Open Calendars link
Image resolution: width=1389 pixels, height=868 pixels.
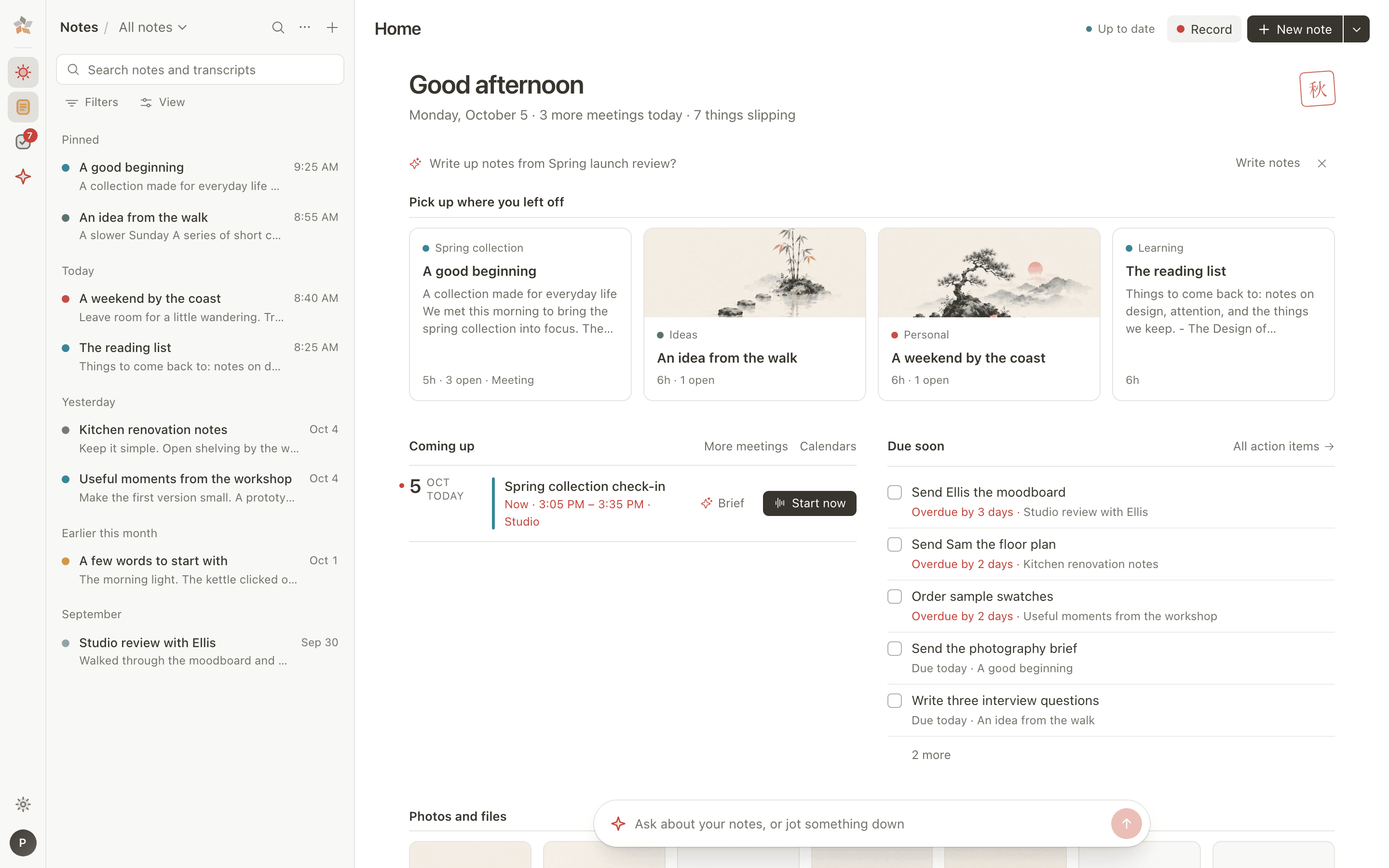pyautogui.click(x=828, y=447)
